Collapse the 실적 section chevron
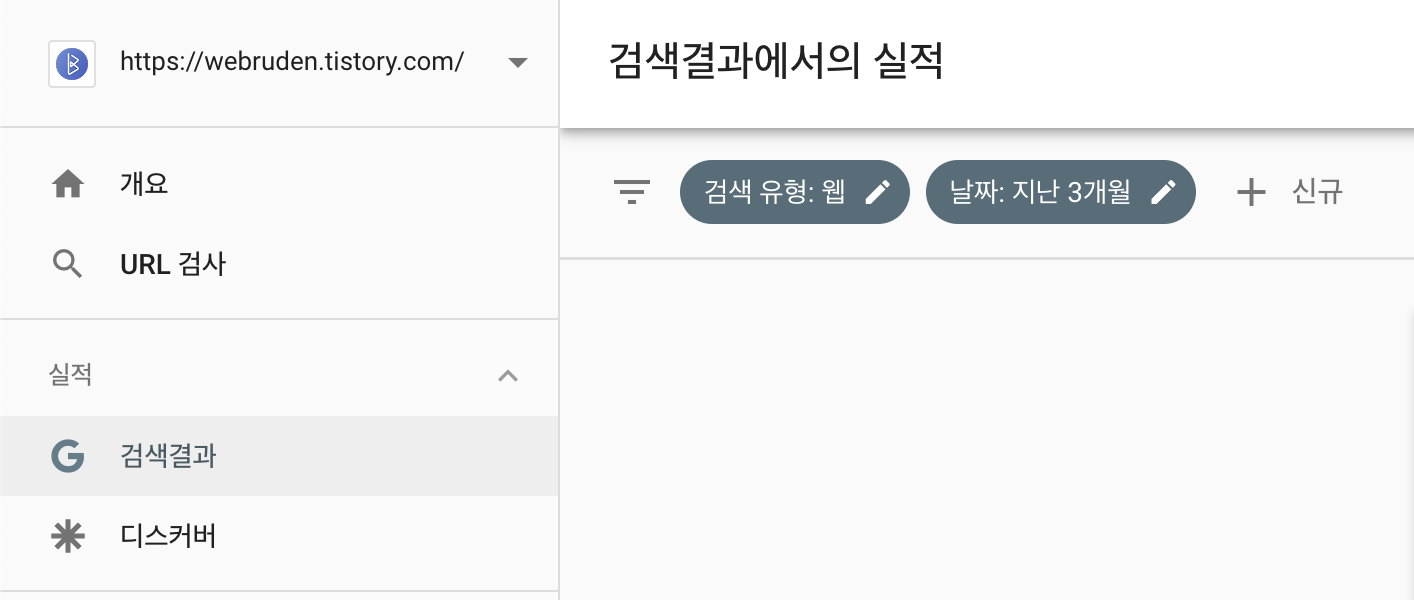Screen dimensions: 1414x600 [x=508, y=376]
